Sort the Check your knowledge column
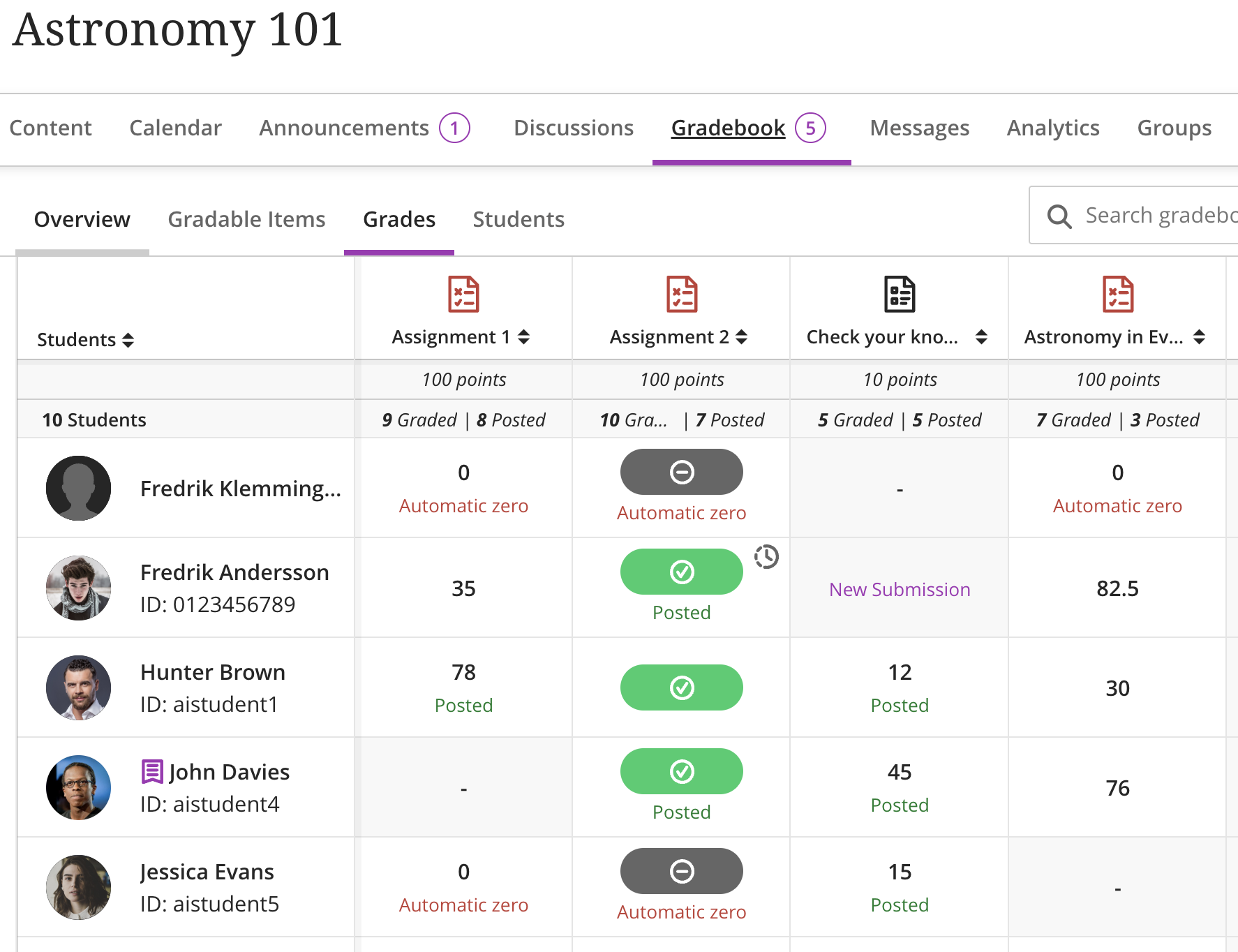 tap(983, 336)
